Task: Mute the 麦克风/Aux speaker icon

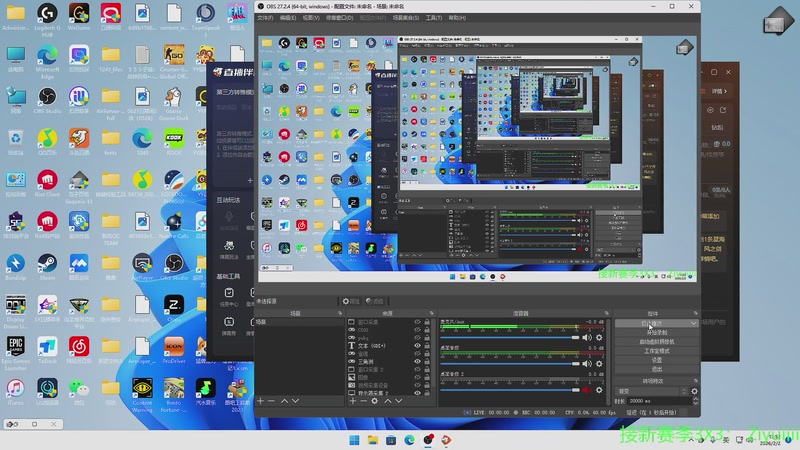Action: [x=587, y=337]
